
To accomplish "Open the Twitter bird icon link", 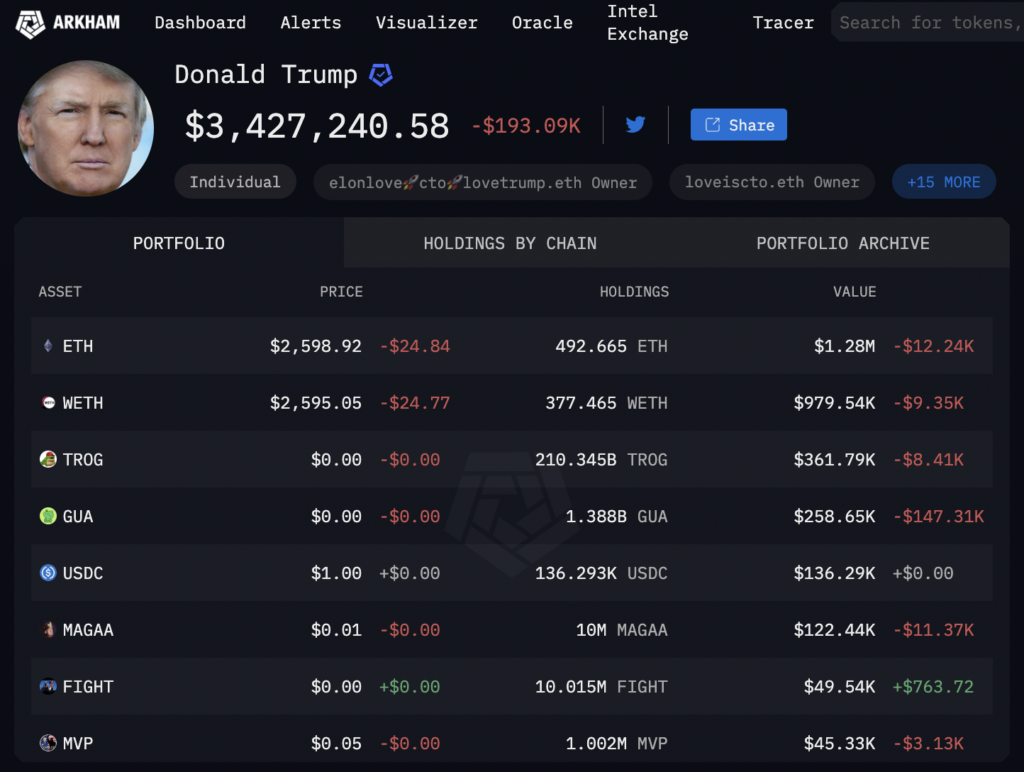I will click(x=635, y=124).
